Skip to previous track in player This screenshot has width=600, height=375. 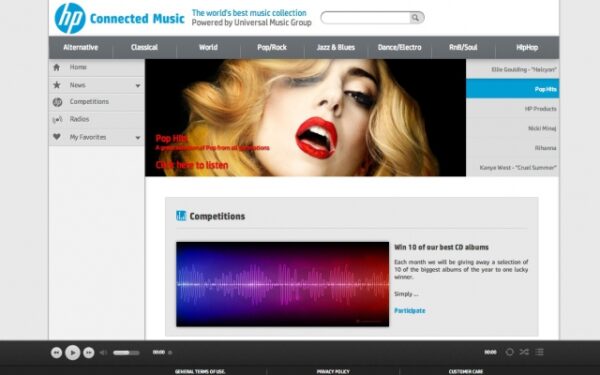pyautogui.click(x=57, y=352)
